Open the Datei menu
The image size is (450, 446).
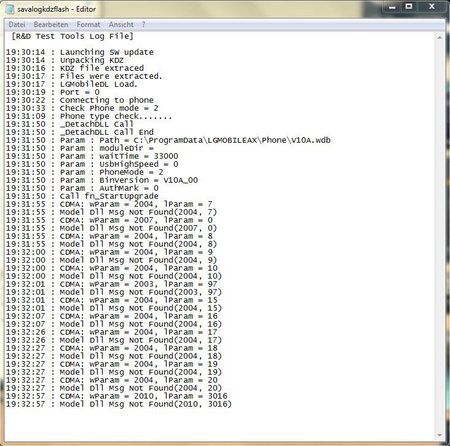pos(17,24)
